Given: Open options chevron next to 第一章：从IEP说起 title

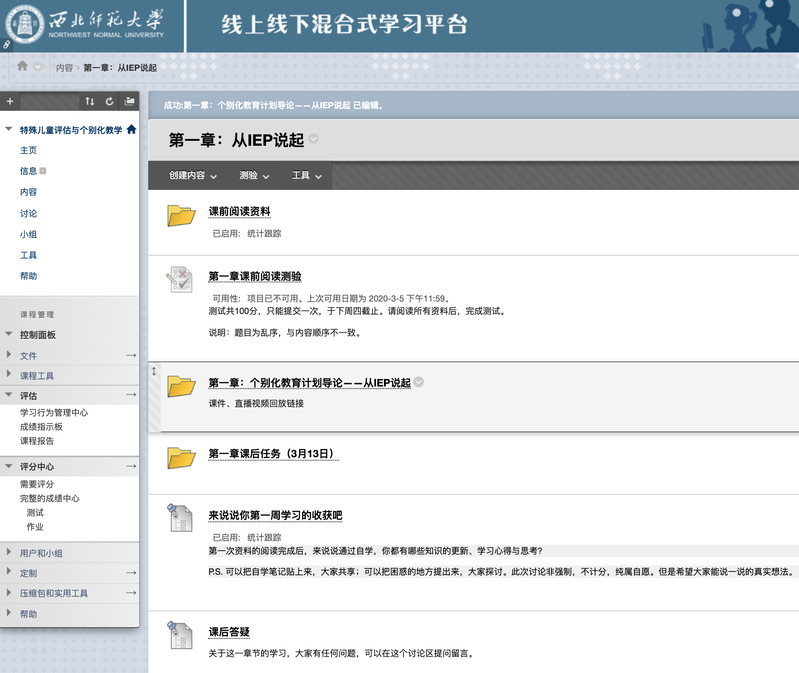Looking at the screenshot, I should [314, 139].
